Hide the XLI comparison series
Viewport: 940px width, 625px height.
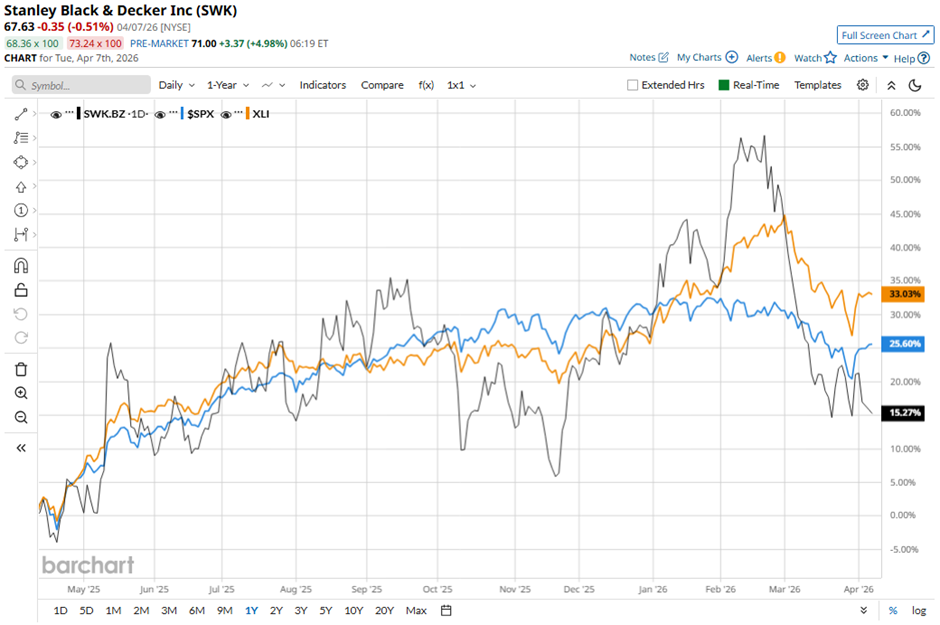226,114
